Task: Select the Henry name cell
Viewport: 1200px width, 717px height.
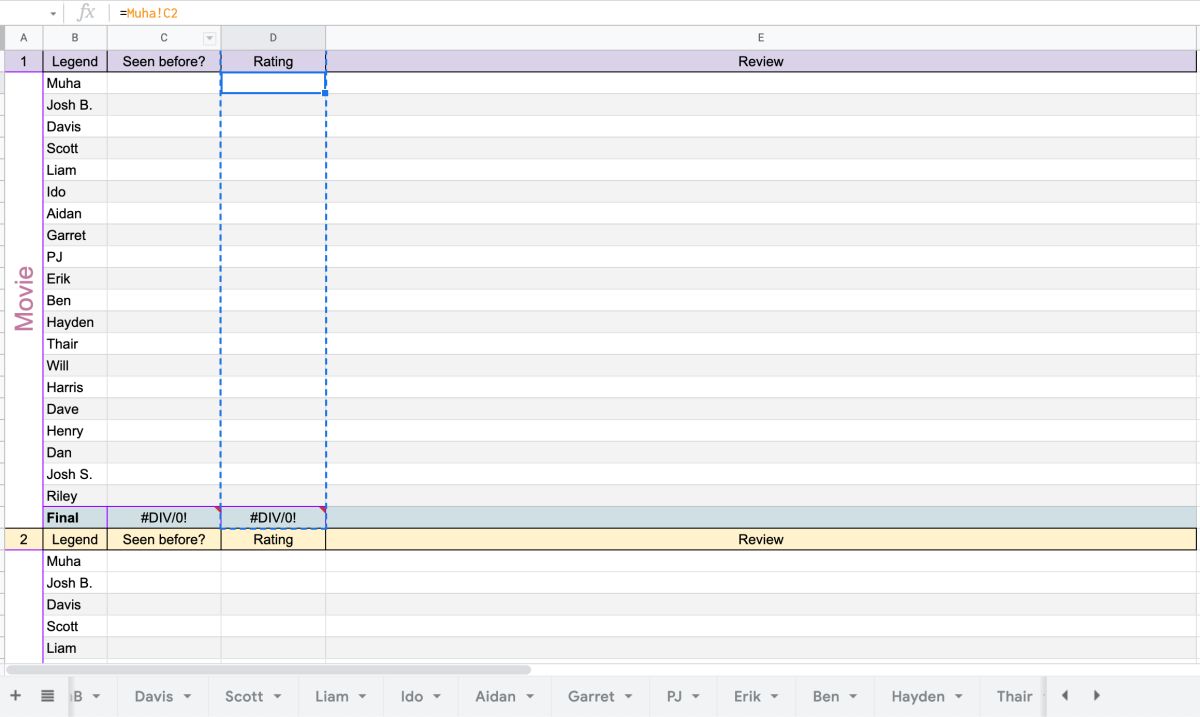Action: click(75, 431)
